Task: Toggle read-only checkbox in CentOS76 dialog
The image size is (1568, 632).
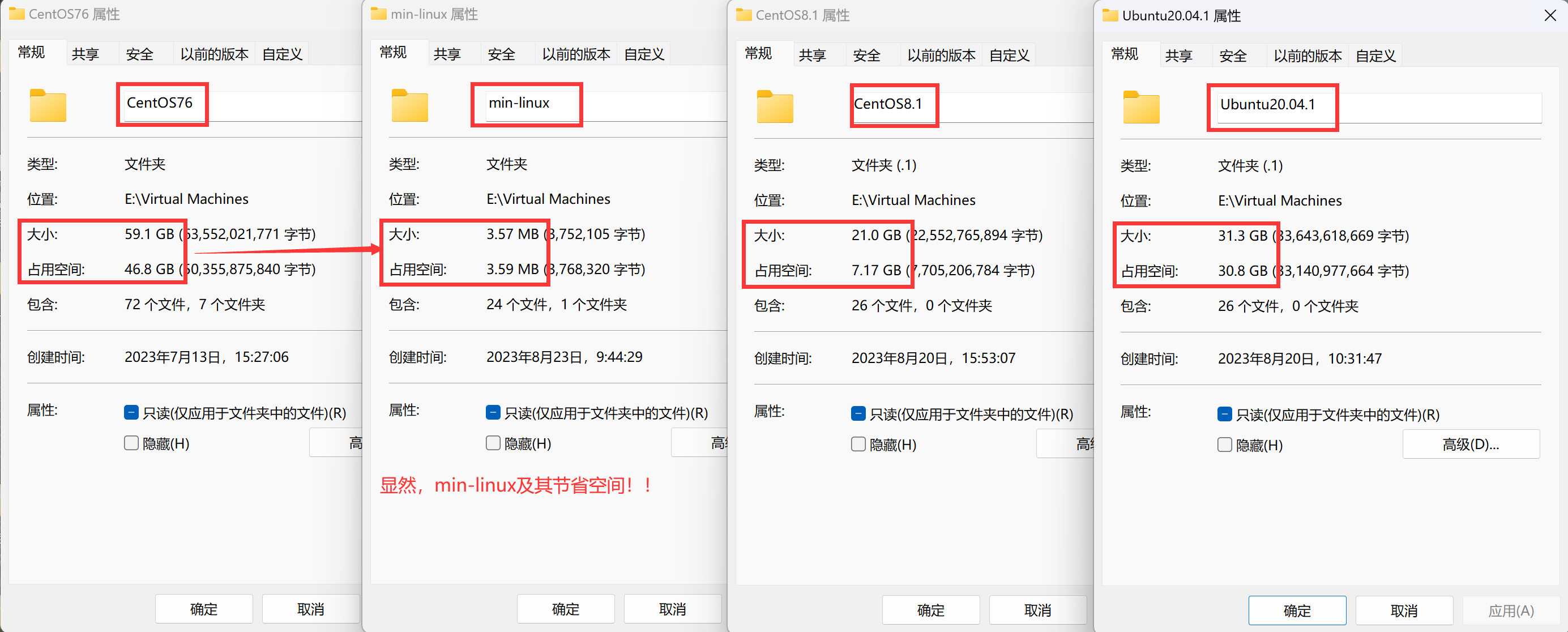Action: coord(131,413)
